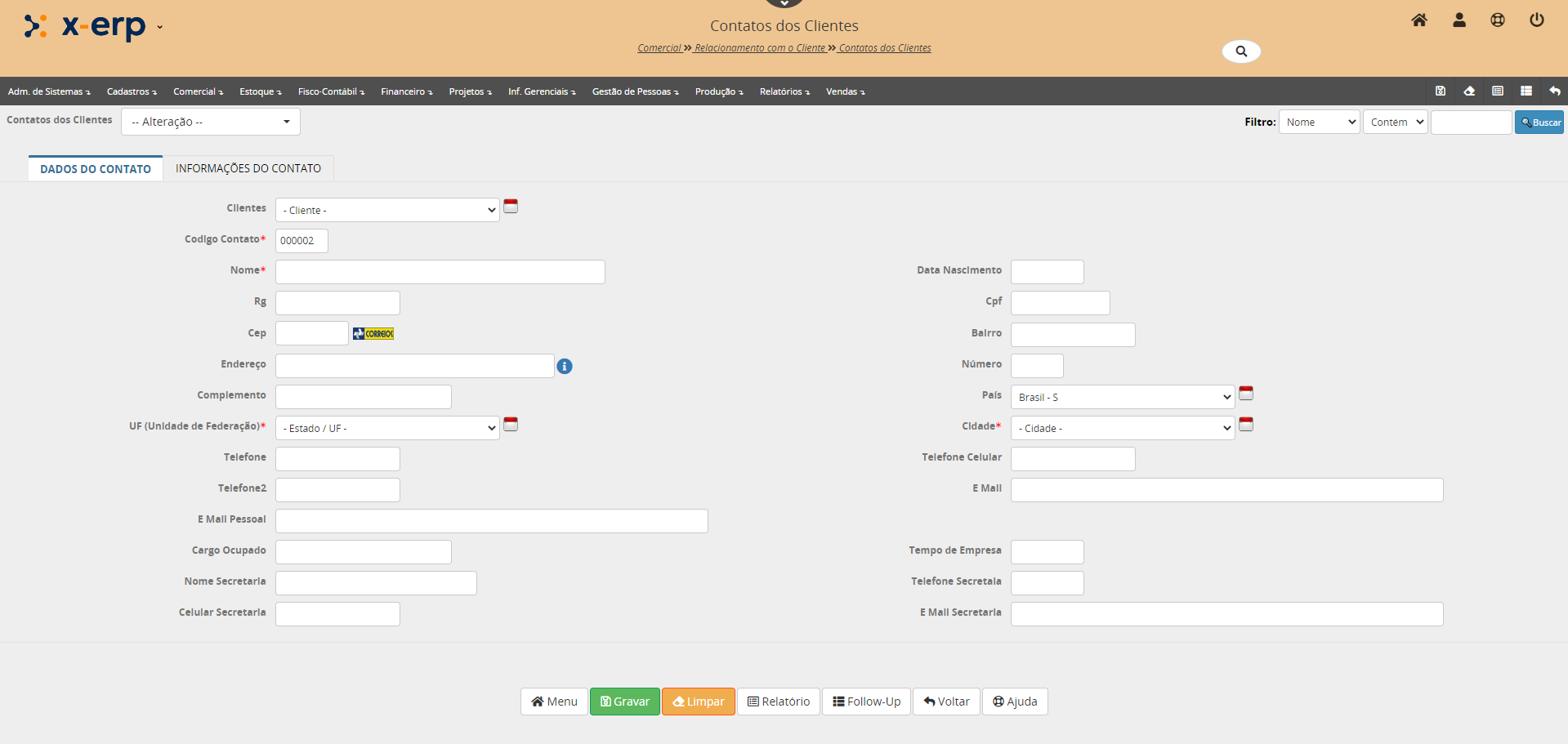Click the red icon next to País
This screenshot has height=744, width=1568.
(x=1246, y=394)
